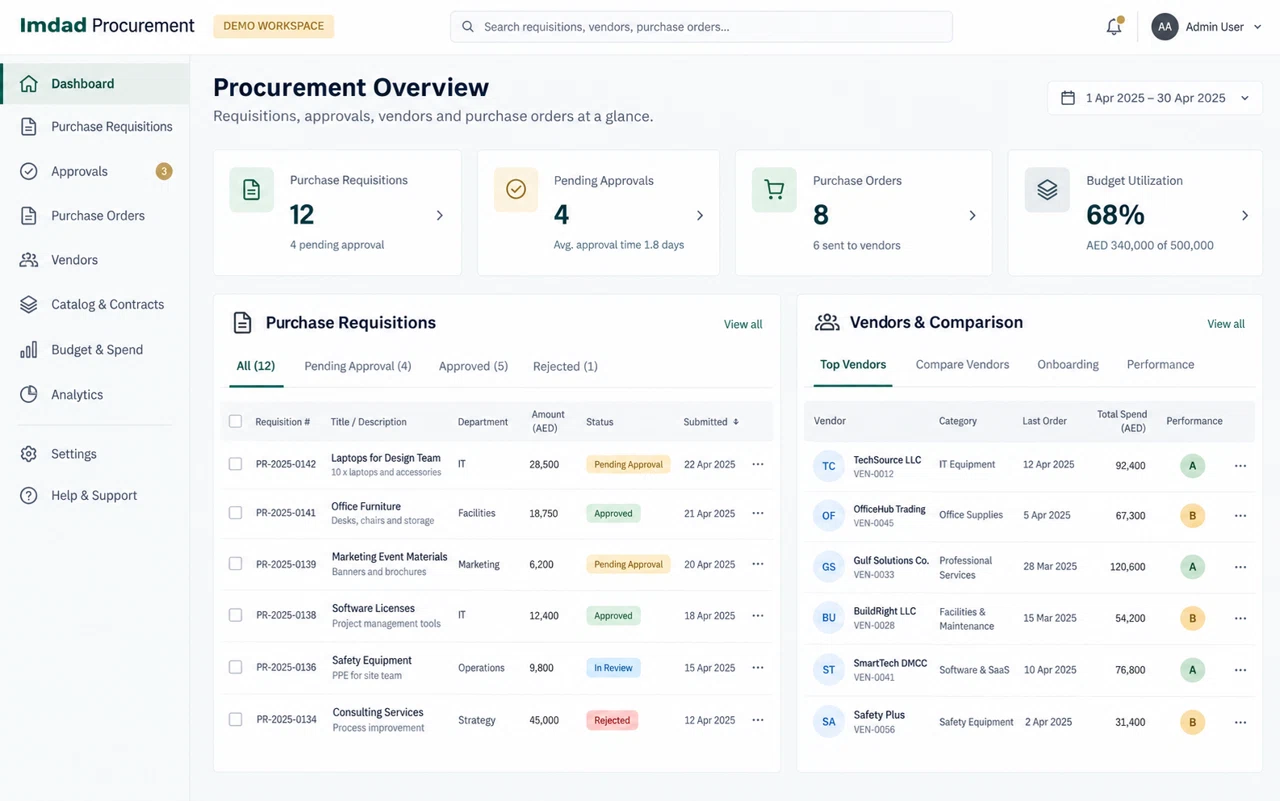This screenshot has width=1280, height=801.
Task: Open the Onboarding tab
Action: (1068, 365)
